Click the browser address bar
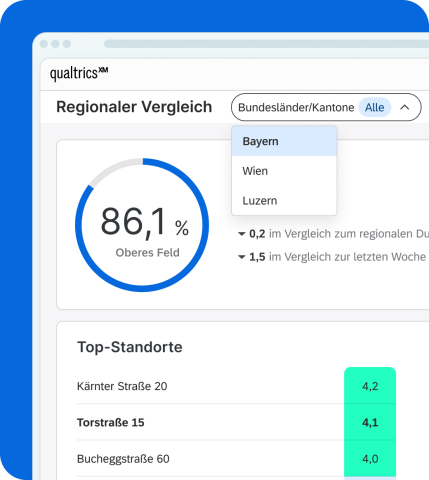 [x=266, y=44]
